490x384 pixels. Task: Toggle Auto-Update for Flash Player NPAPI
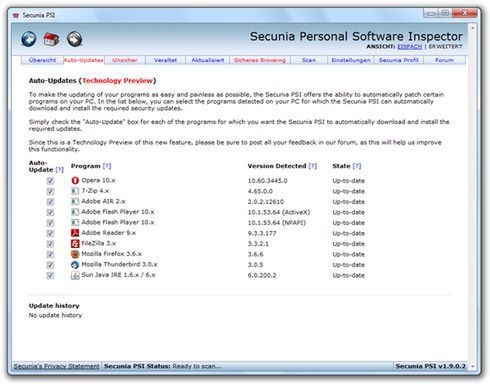coord(50,223)
